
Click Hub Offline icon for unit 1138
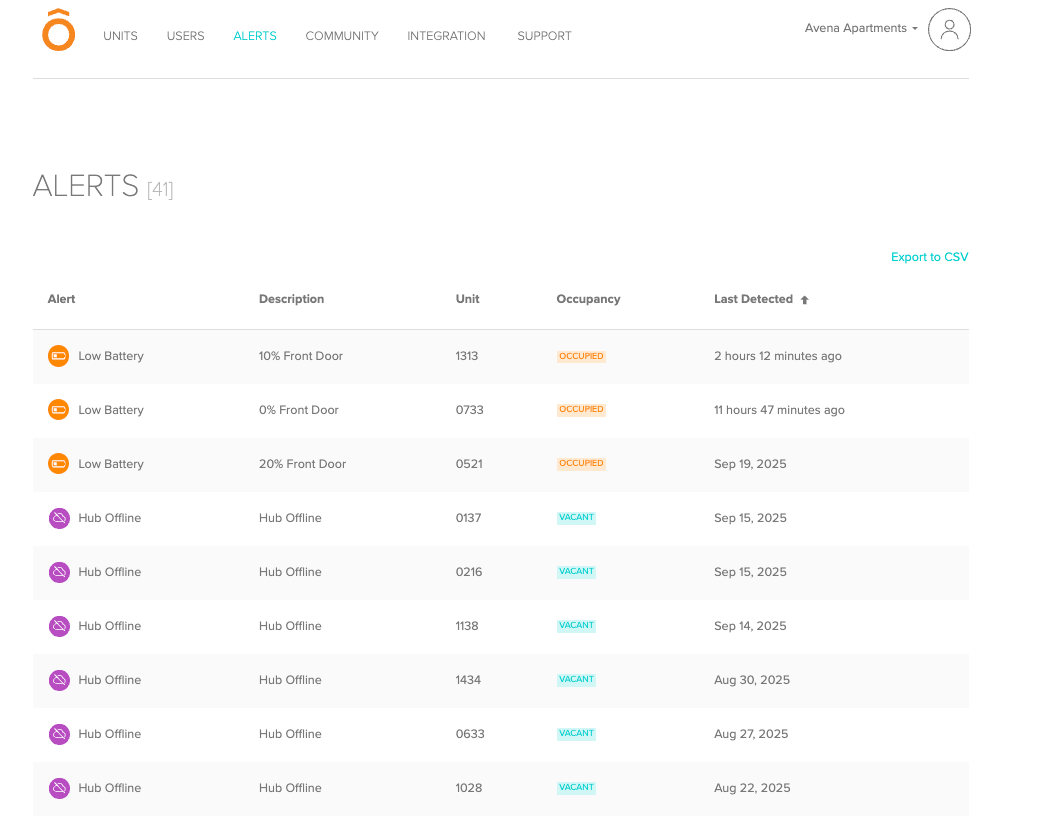click(x=59, y=626)
